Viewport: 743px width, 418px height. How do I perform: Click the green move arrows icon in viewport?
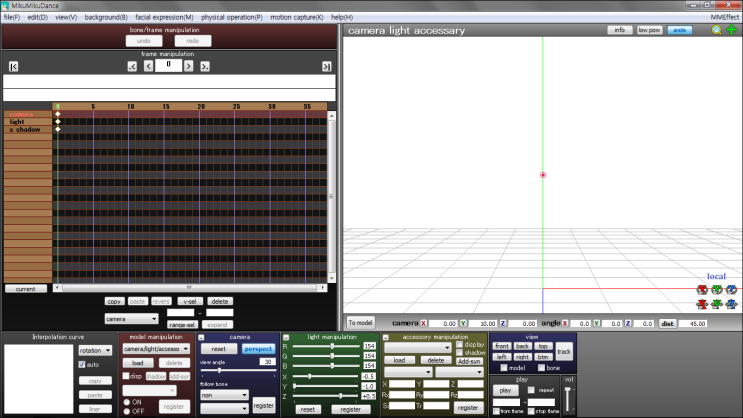(731, 31)
